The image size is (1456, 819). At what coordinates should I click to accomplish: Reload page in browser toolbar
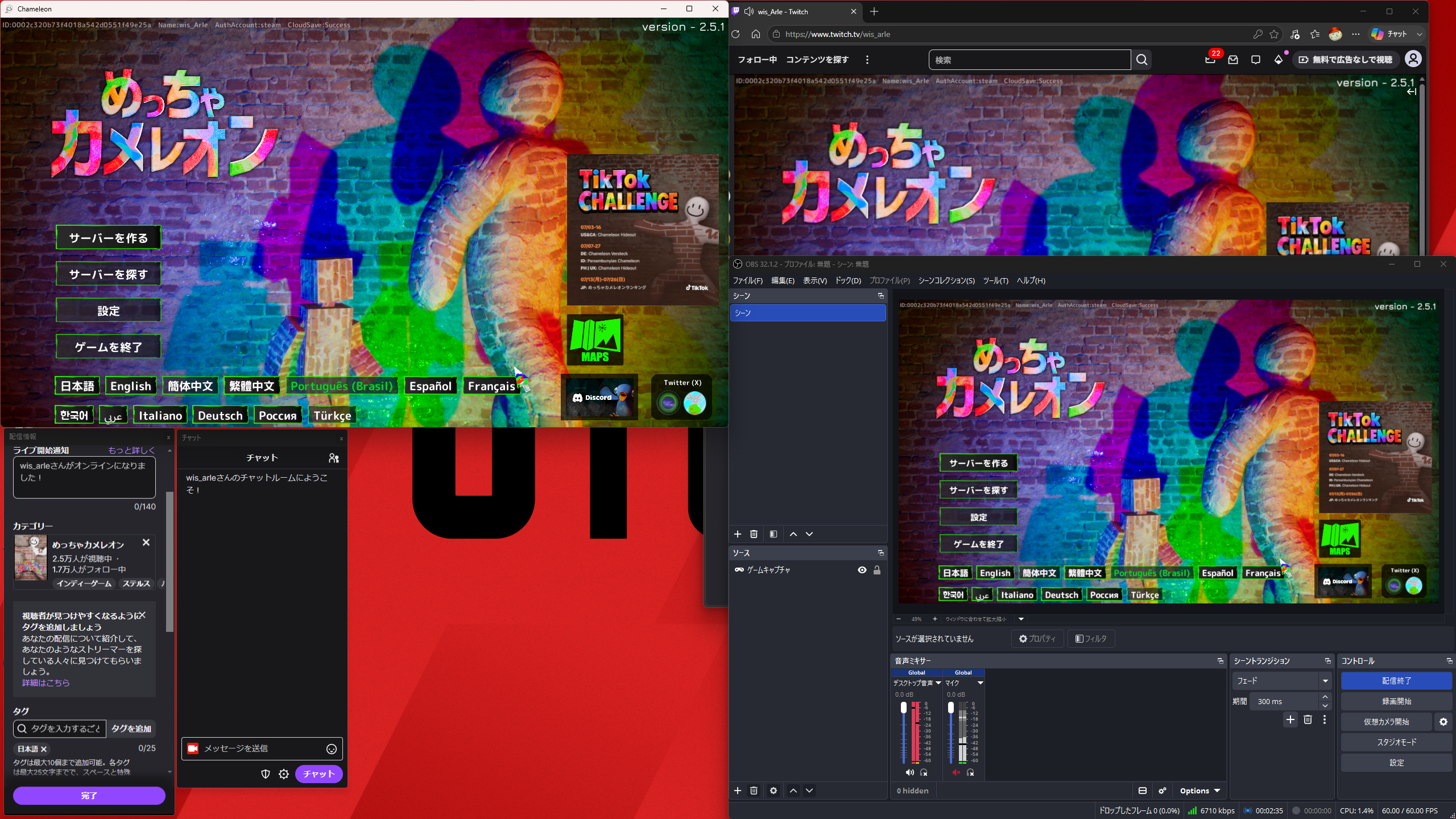click(x=735, y=34)
